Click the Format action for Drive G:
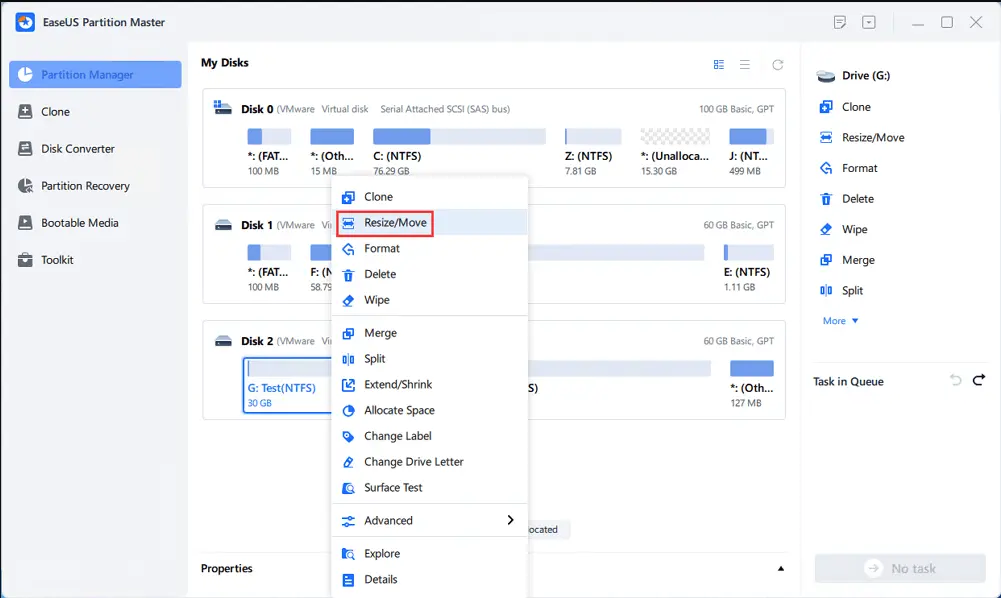This screenshot has height=598, width=1001. pos(852,168)
